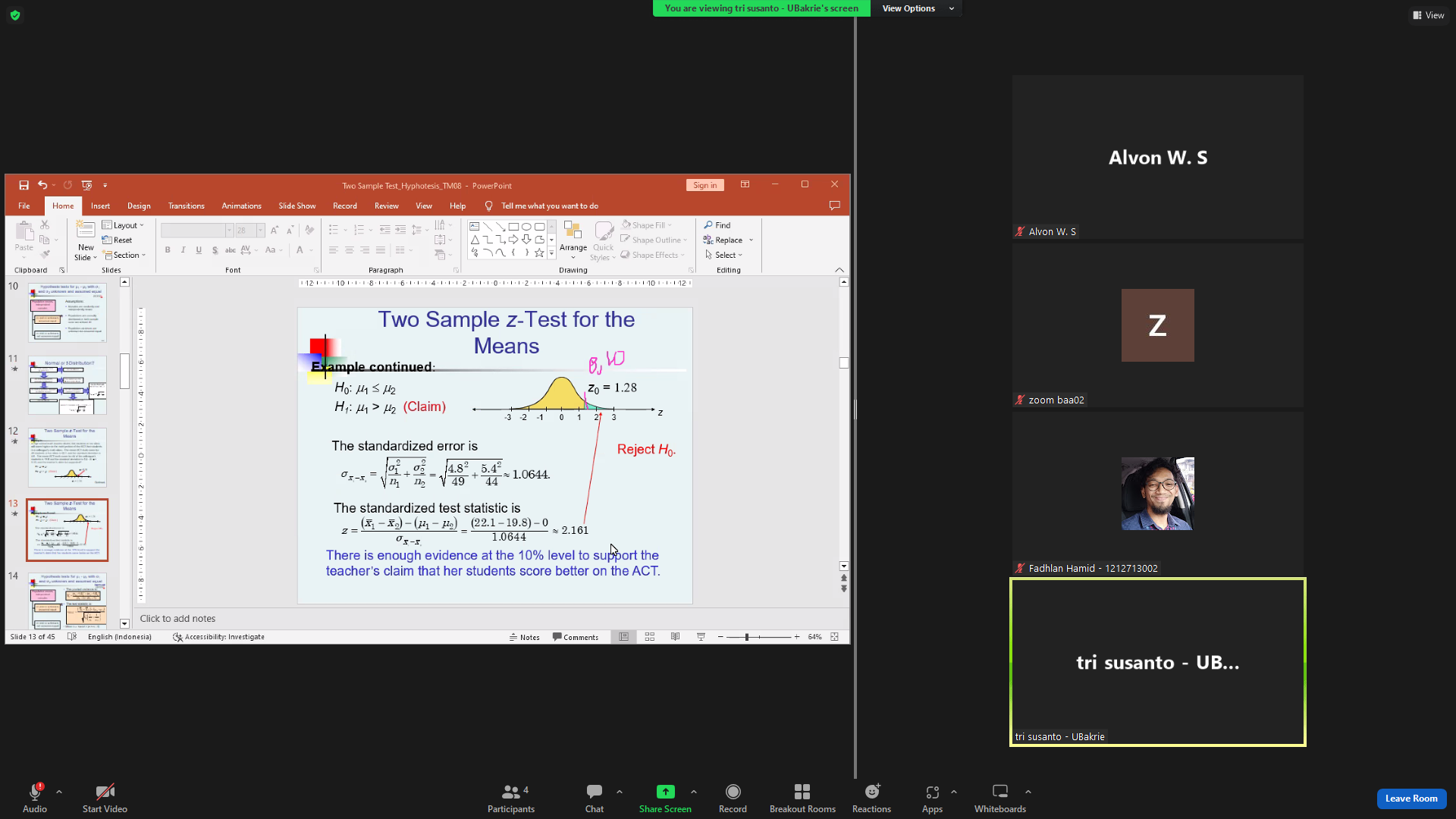
Task: Open Zoom Apps
Action: coord(932,798)
